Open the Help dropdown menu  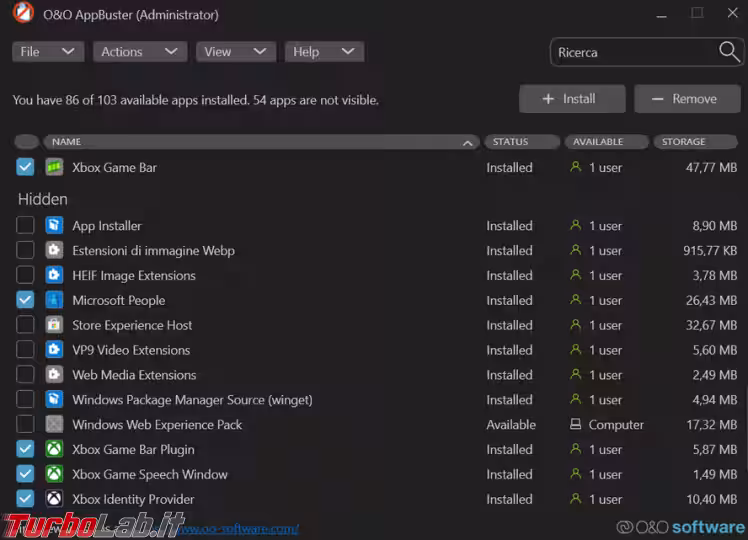pyautogui.click(x=324, y=52)
